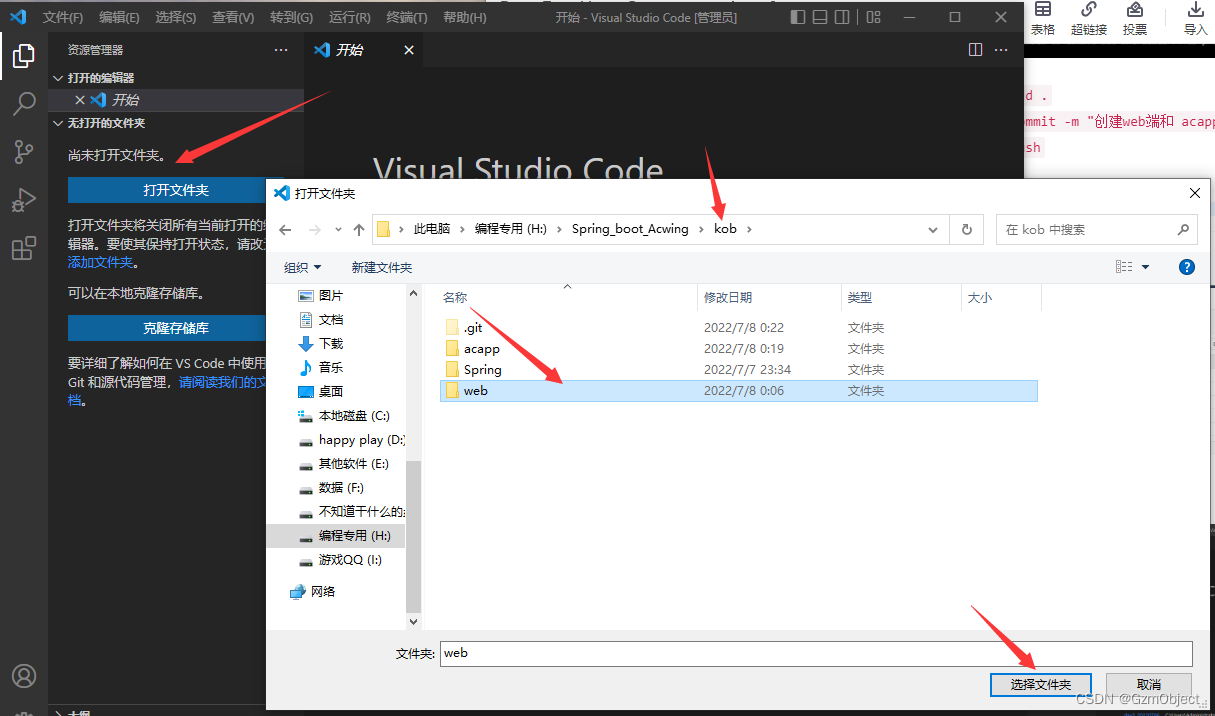Split the editor to the right
This screenshot has width=1215, height=716.
coord(976,50)
